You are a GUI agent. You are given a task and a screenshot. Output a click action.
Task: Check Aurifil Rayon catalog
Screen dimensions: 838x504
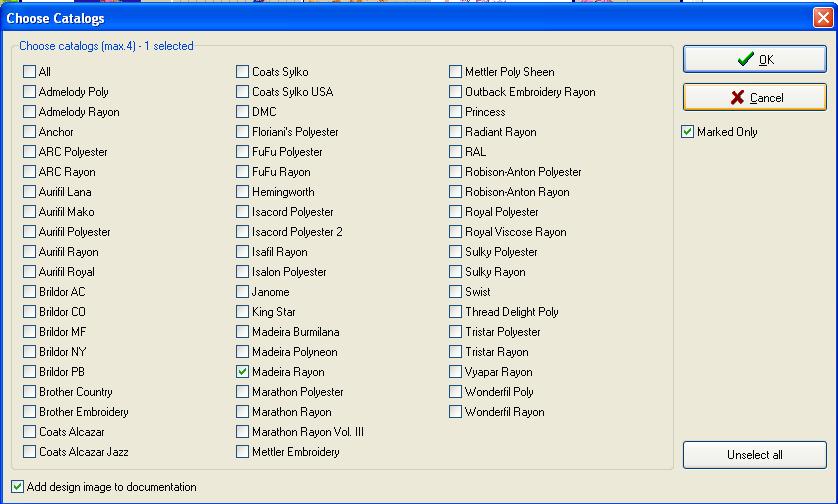tap(29, 252)
